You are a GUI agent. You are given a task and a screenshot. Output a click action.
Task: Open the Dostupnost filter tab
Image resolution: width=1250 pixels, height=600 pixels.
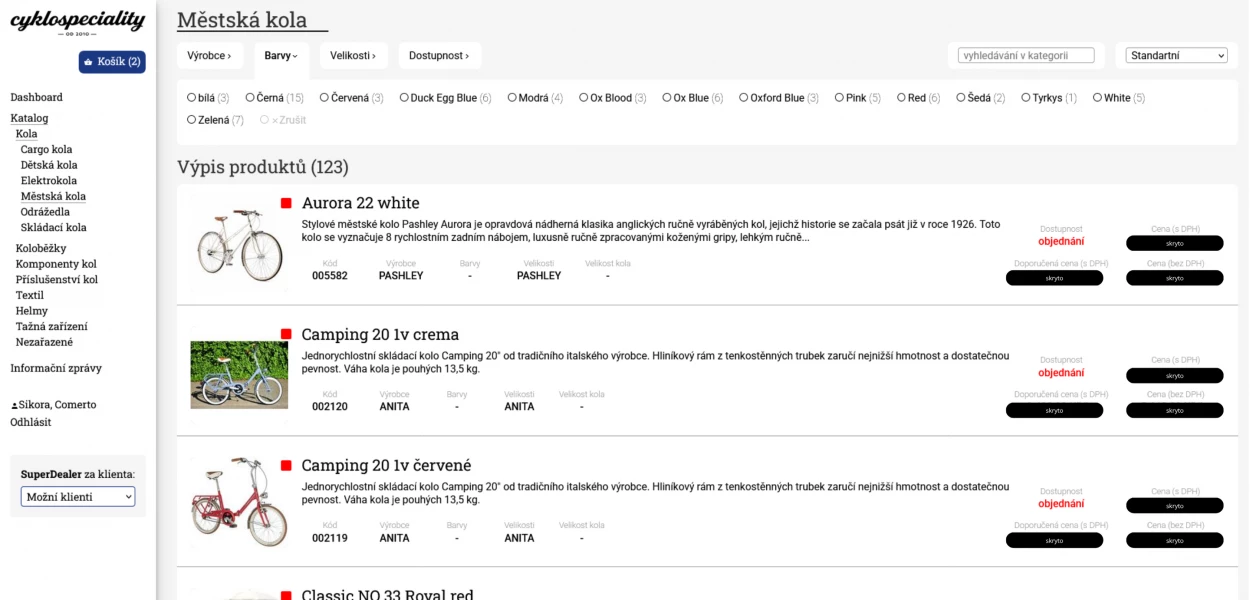[x=439, y=56]
